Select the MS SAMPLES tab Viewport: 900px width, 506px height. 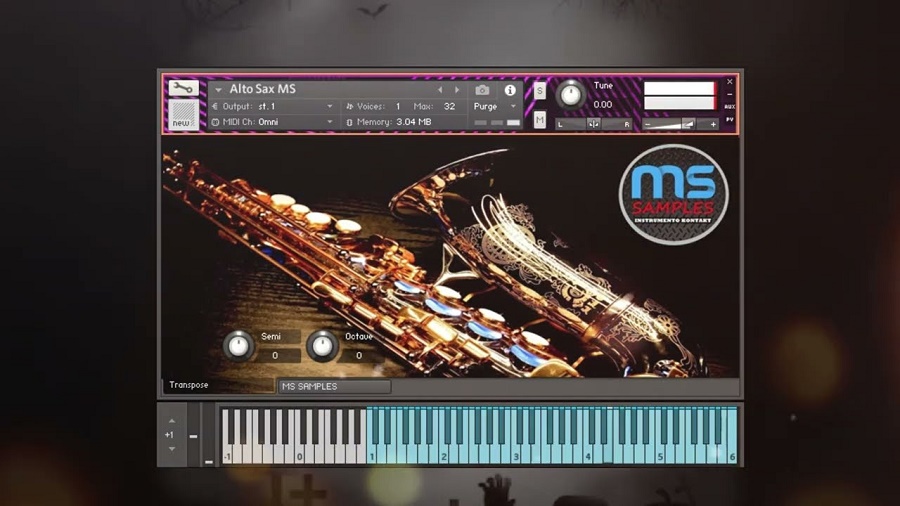(x=334, y=387)
